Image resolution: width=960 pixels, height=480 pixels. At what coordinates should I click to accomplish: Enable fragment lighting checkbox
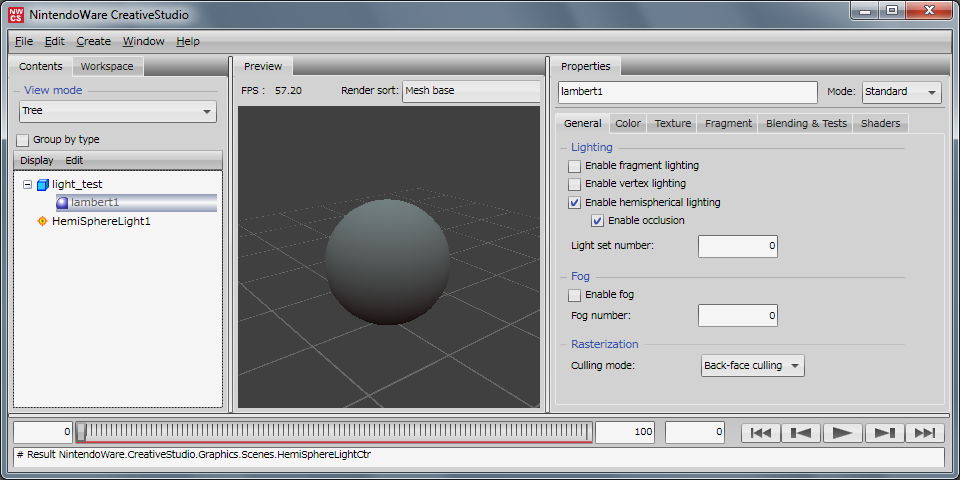(574, 166)
